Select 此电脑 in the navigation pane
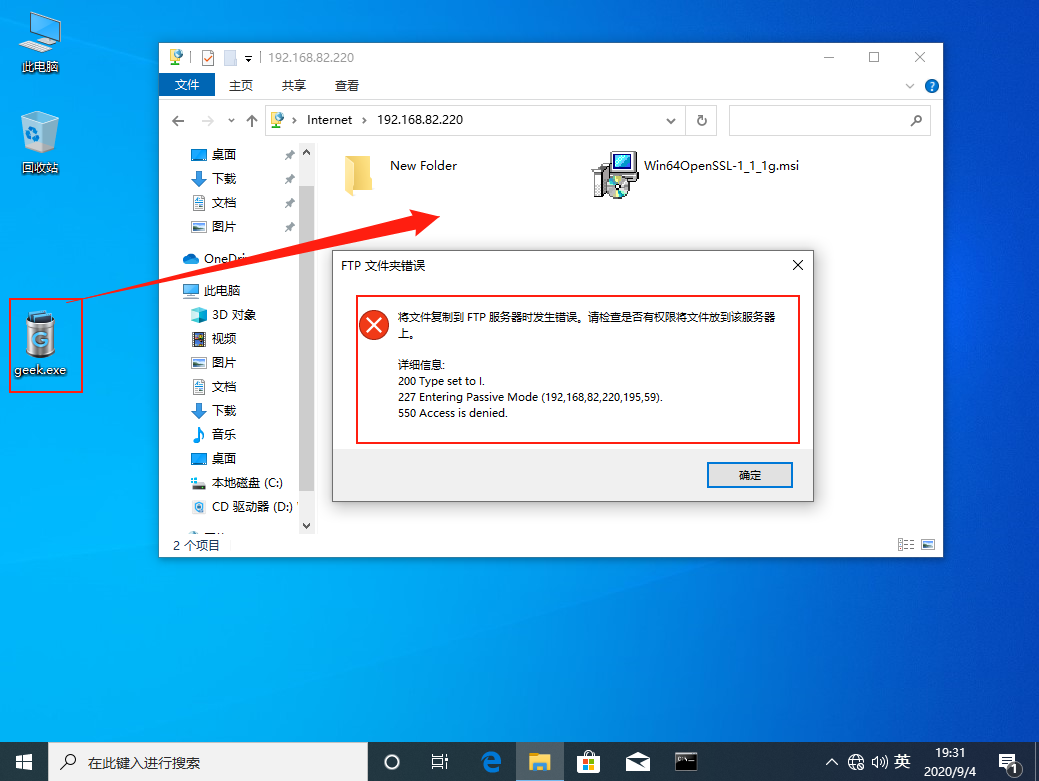Image resolution: width=1039 pixels, height=781 pixels. tap(212, 290)
